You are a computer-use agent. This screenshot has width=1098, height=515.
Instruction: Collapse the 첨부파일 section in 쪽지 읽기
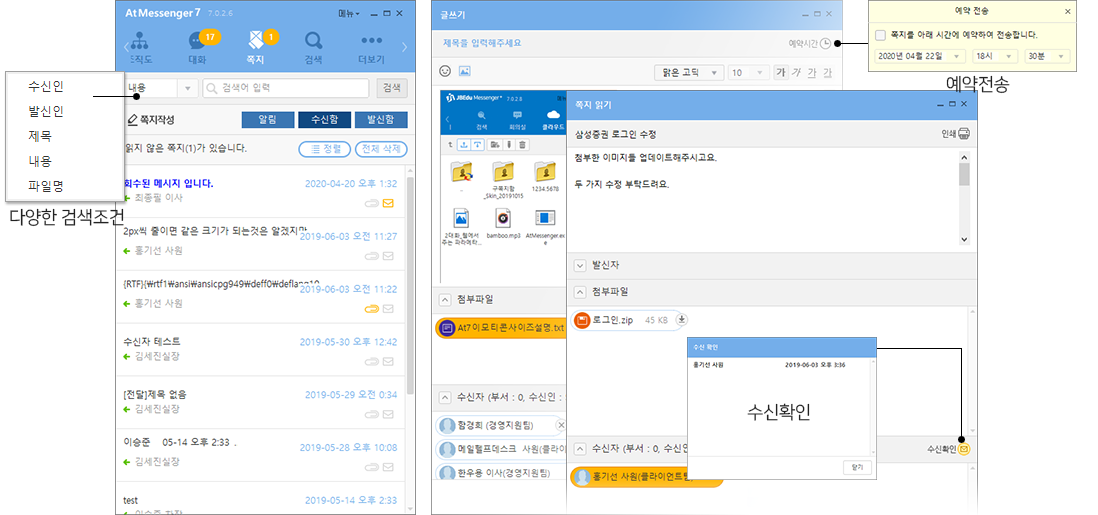pyautogui.click(x=580, y=291)
